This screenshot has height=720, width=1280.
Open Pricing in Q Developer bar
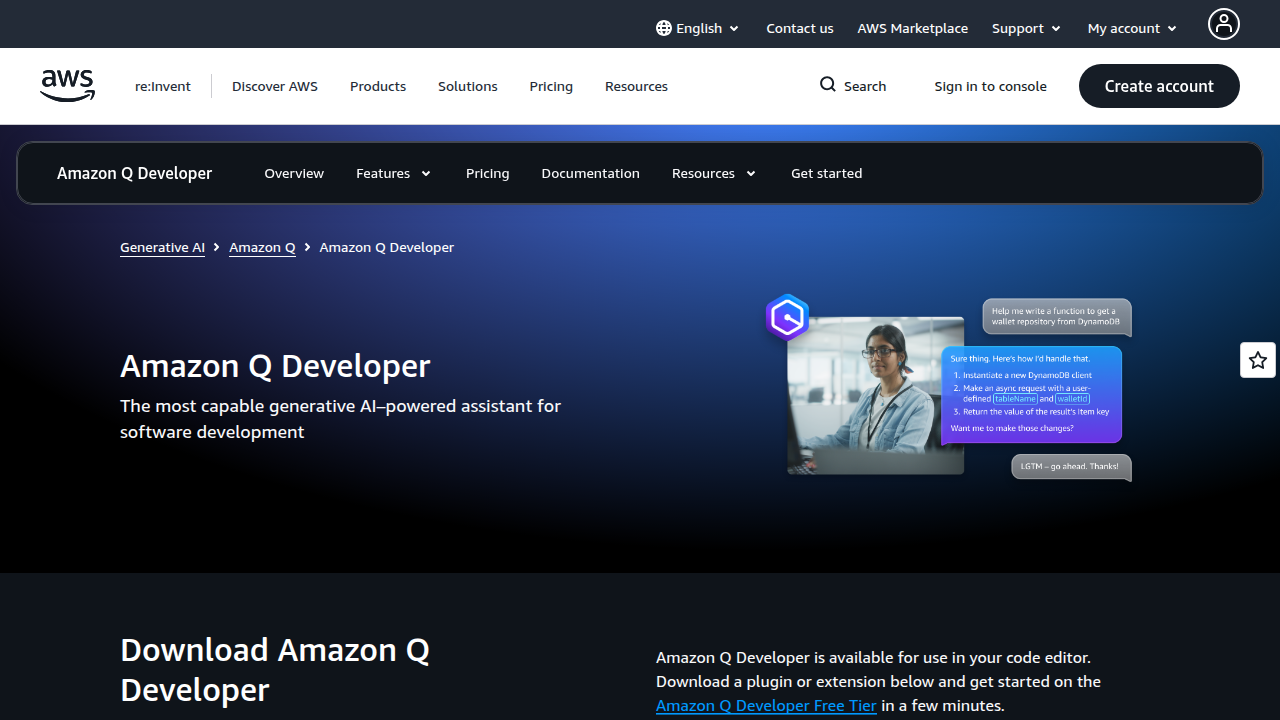pos(488,173)
